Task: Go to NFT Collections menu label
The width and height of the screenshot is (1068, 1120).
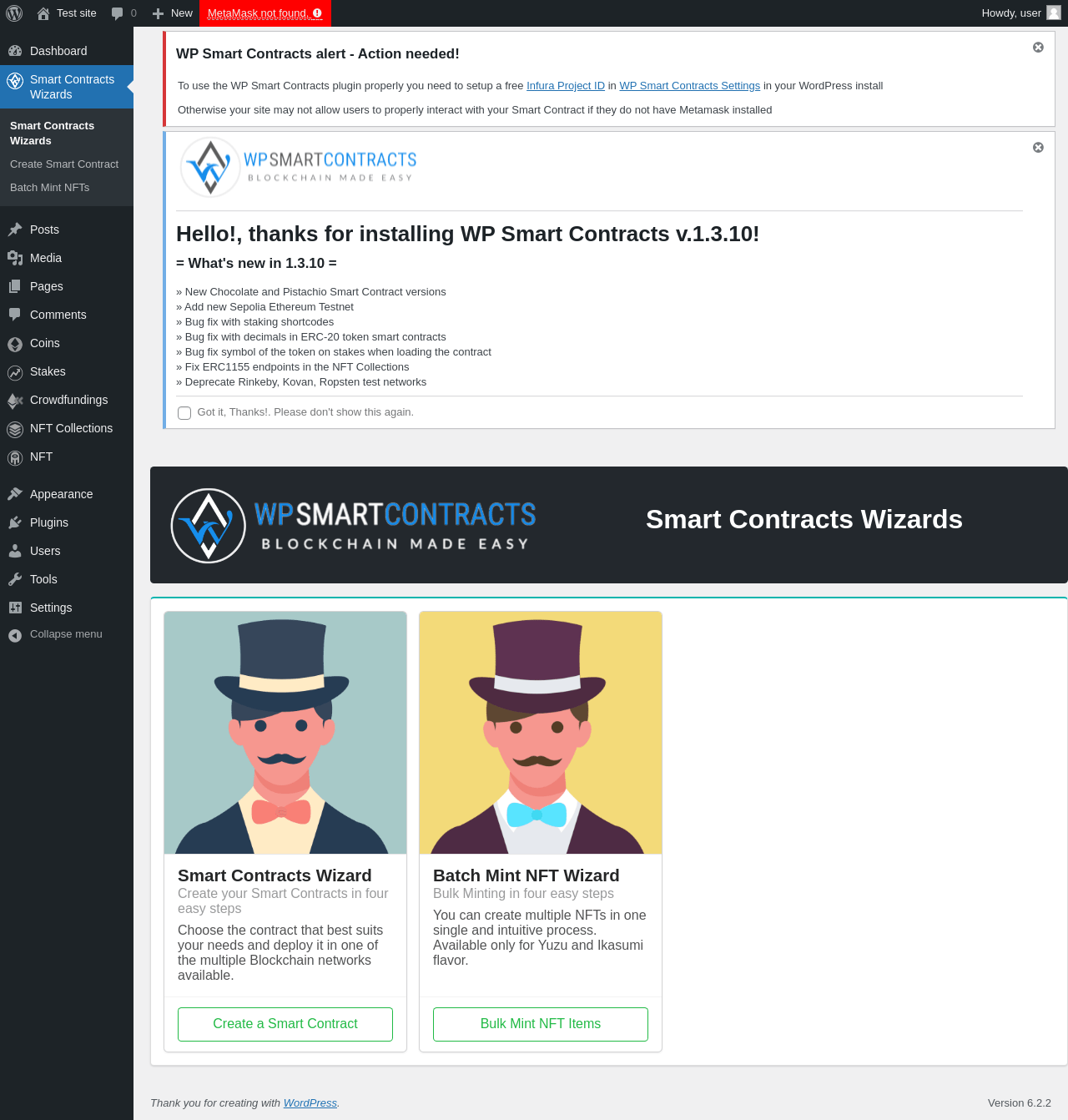Action: pyautogui.click(x=71, y=428)
